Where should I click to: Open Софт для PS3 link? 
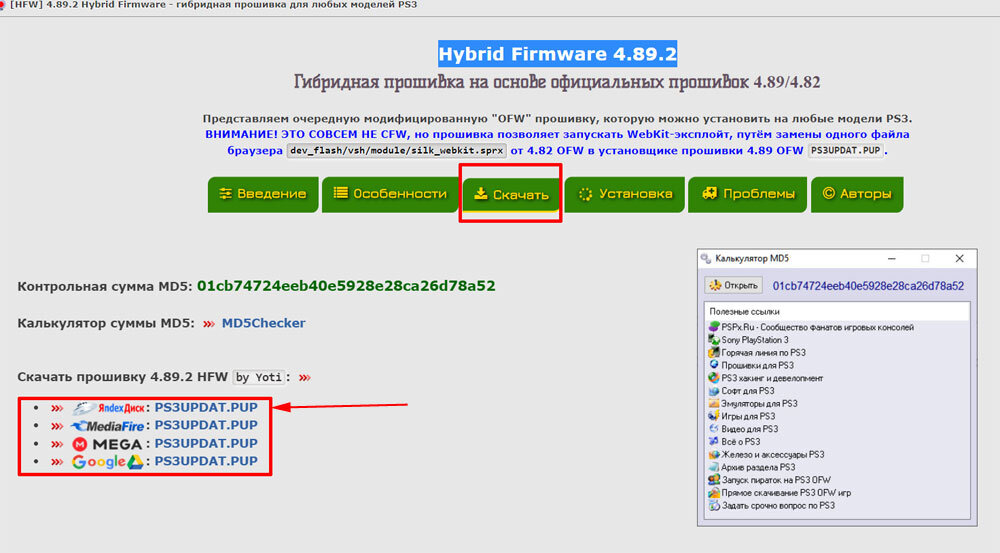tap(747, 391)
